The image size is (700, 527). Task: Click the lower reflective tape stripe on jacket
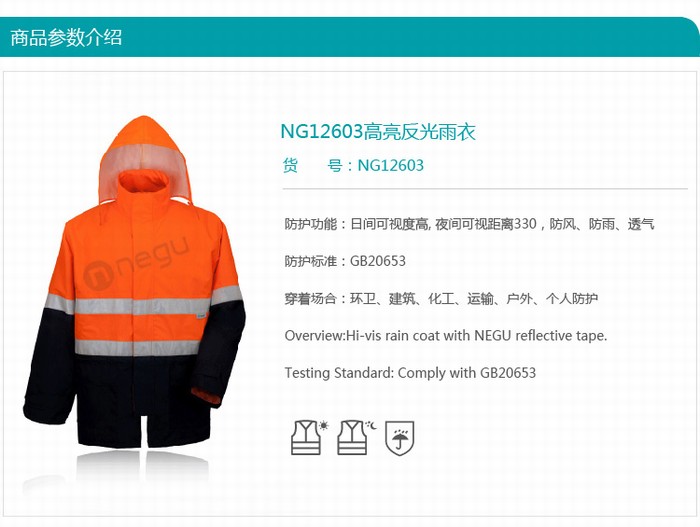[138, 348]
